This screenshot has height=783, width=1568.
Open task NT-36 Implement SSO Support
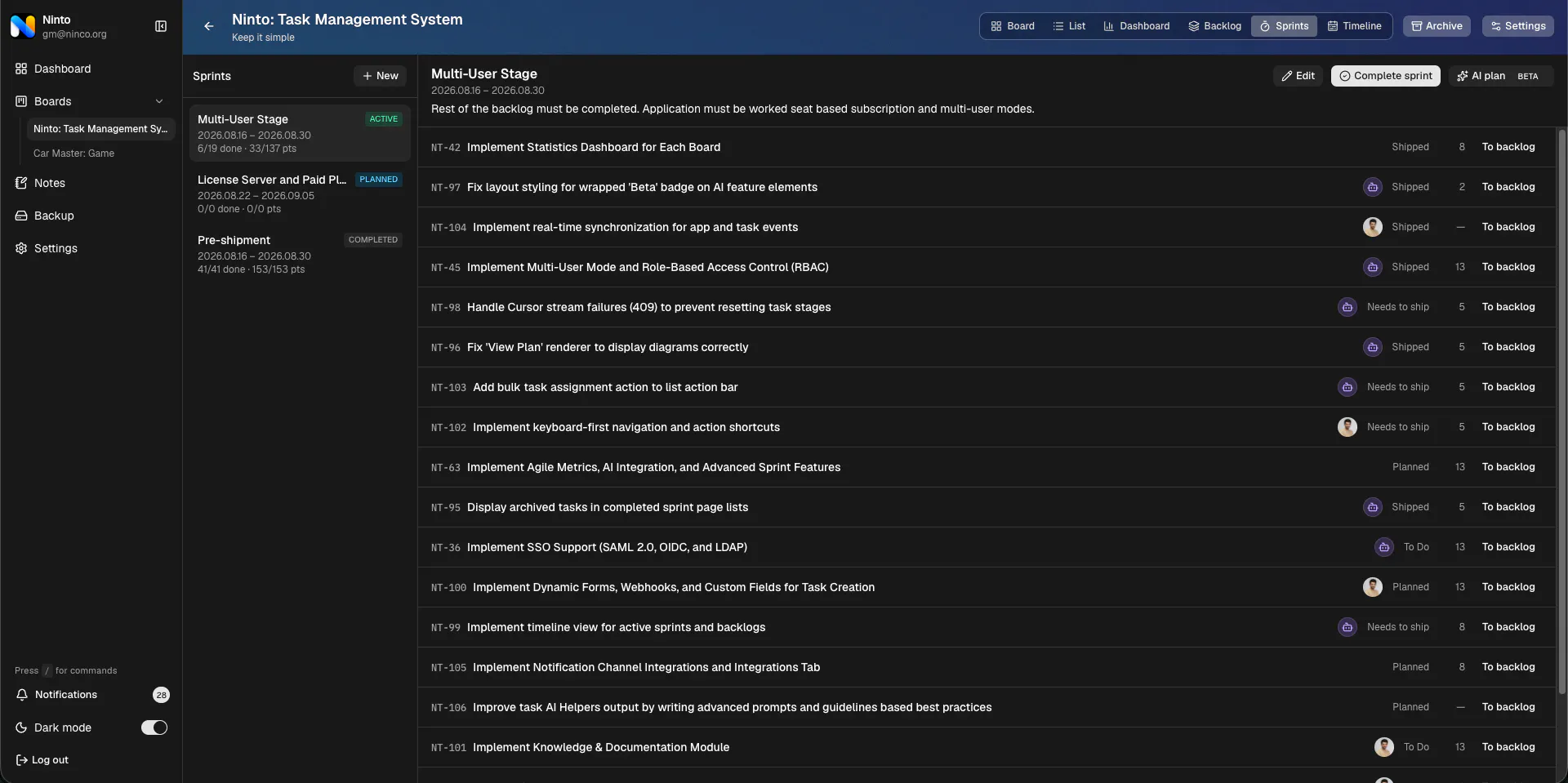607,547
